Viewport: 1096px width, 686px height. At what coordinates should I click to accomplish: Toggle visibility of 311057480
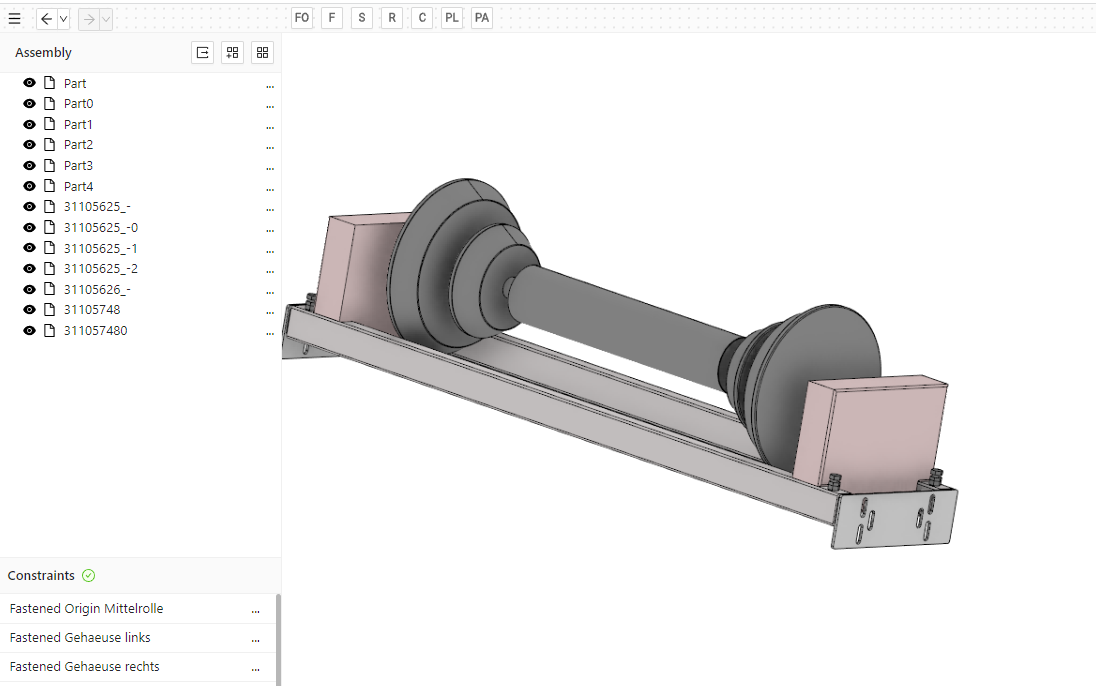click(x=29, y=331)
